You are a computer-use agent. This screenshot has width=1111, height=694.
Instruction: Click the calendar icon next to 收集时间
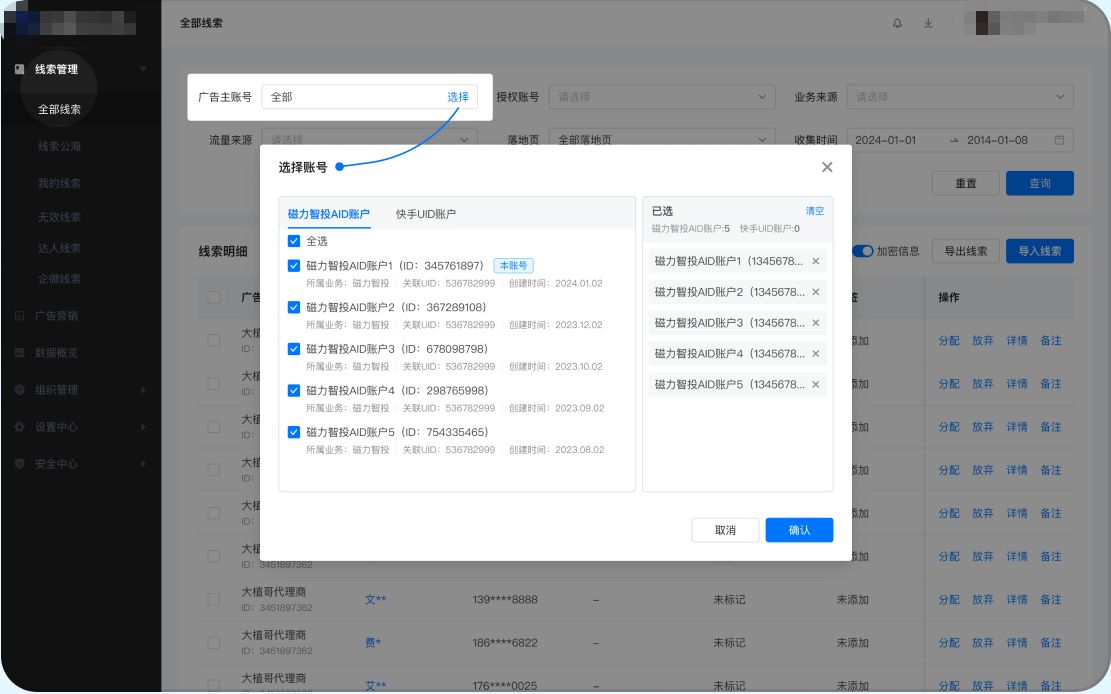[1059, 140]
